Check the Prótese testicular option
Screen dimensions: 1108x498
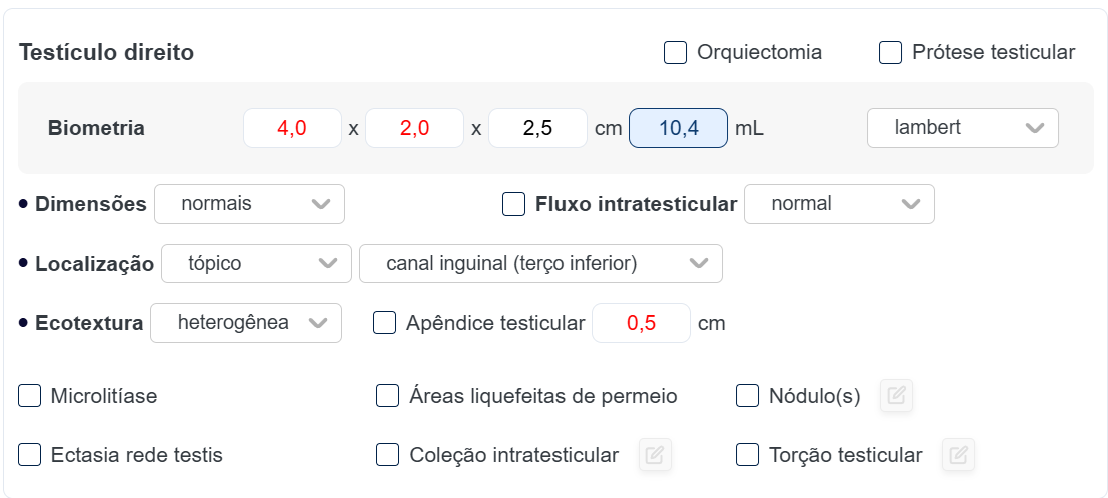[x=890, y=53]
